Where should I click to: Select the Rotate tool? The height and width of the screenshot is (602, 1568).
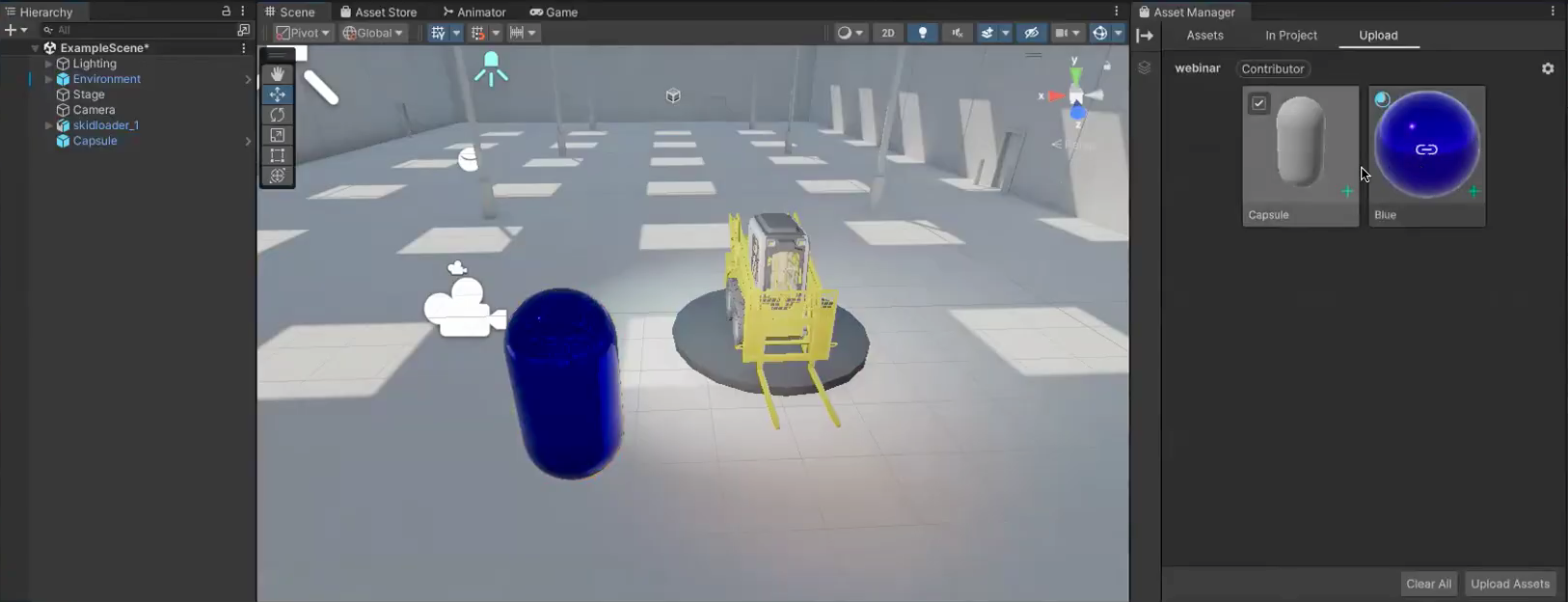tap(278, 114)
